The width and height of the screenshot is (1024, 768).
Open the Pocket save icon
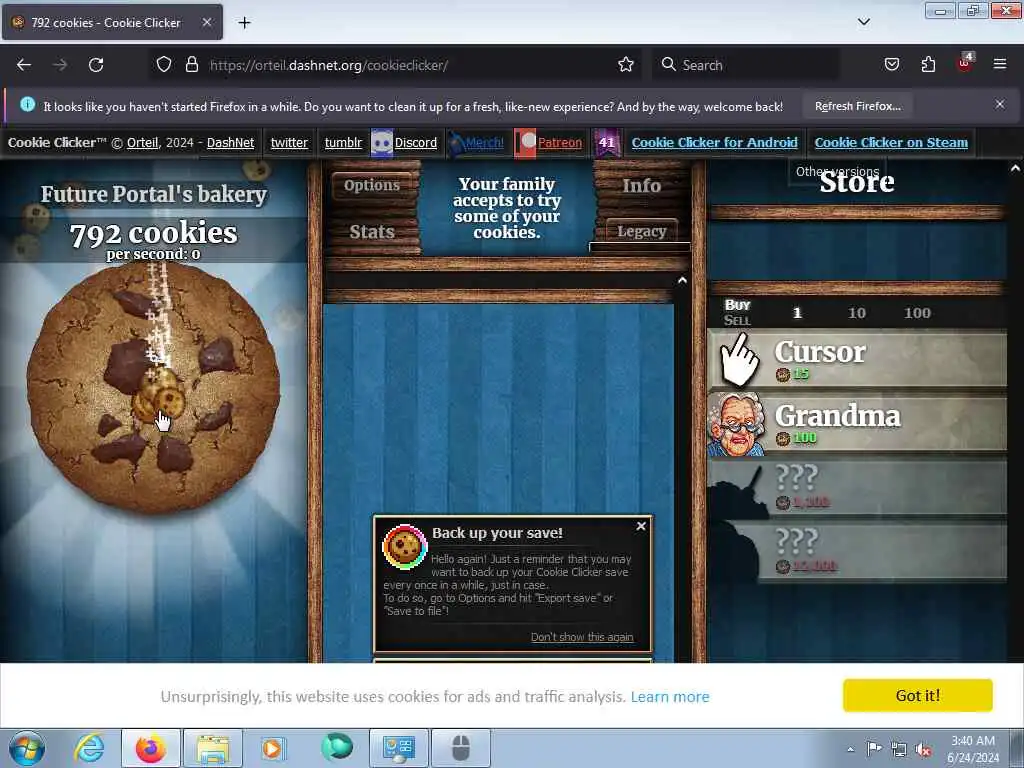891,64
